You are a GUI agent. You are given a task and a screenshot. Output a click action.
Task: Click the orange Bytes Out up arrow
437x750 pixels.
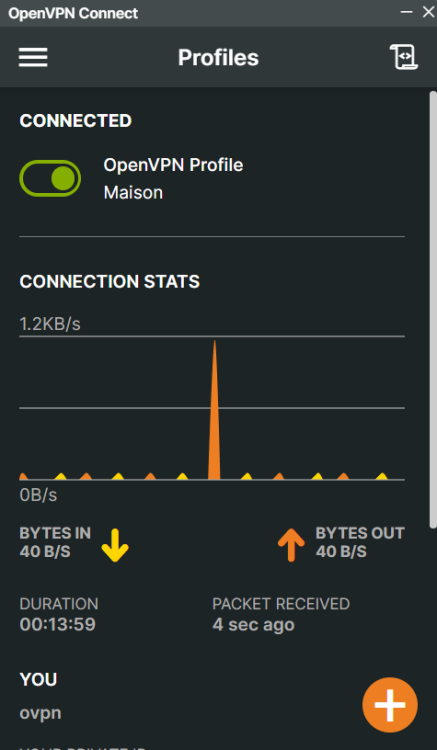[x=291, y=544]
